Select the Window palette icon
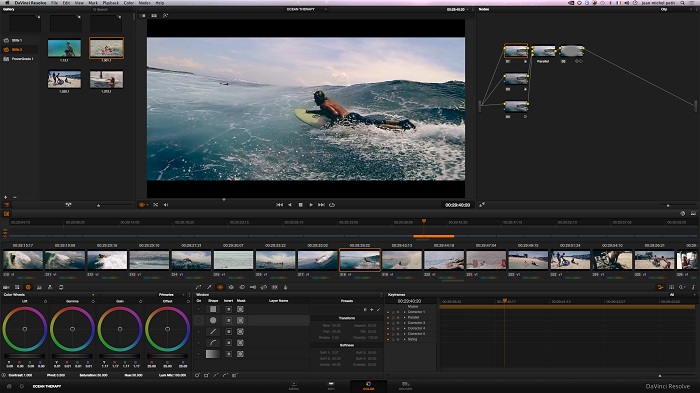Image resolution: width=700 pixels, height=393 pixels. point(220,287)
